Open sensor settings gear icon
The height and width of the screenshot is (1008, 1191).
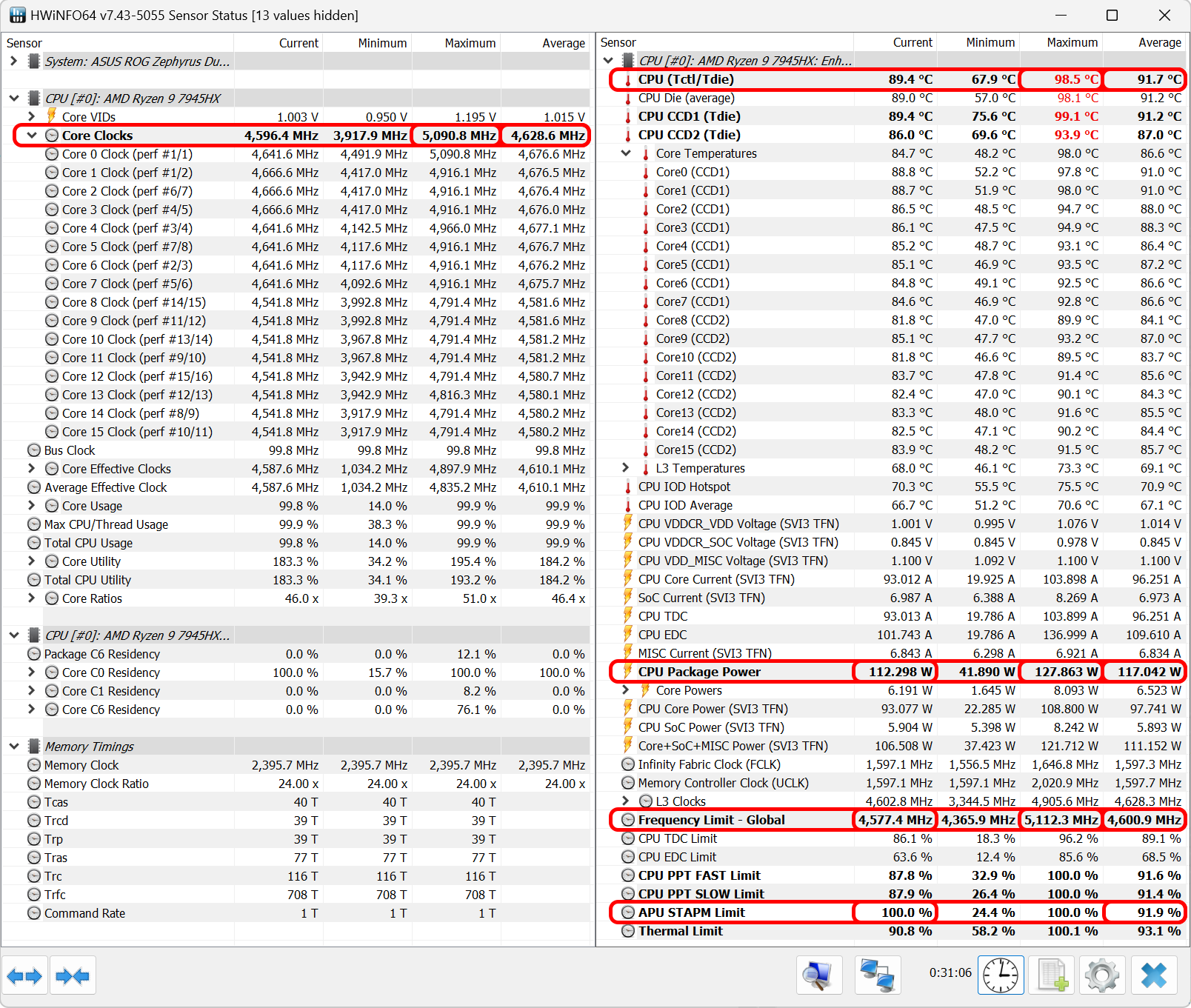pyautogui.click(x=1102, y=975)
